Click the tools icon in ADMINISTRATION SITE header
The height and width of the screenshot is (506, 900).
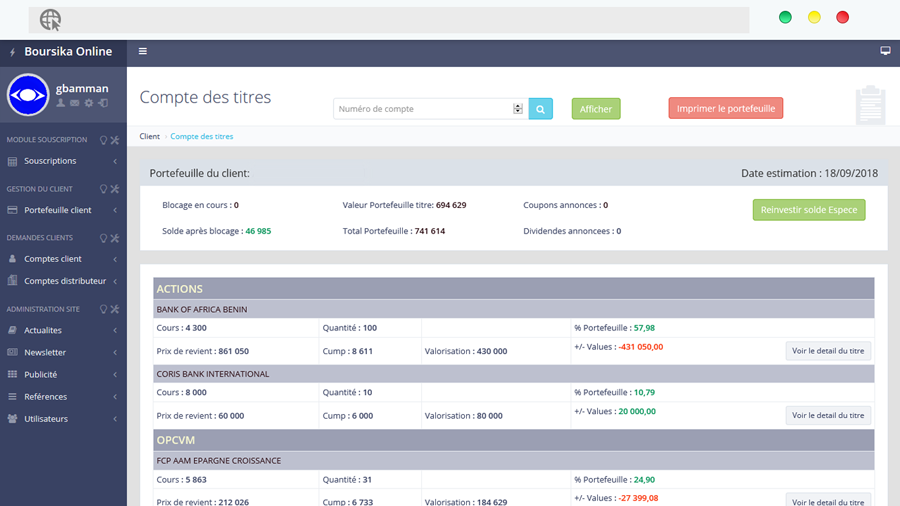(115, 309)
